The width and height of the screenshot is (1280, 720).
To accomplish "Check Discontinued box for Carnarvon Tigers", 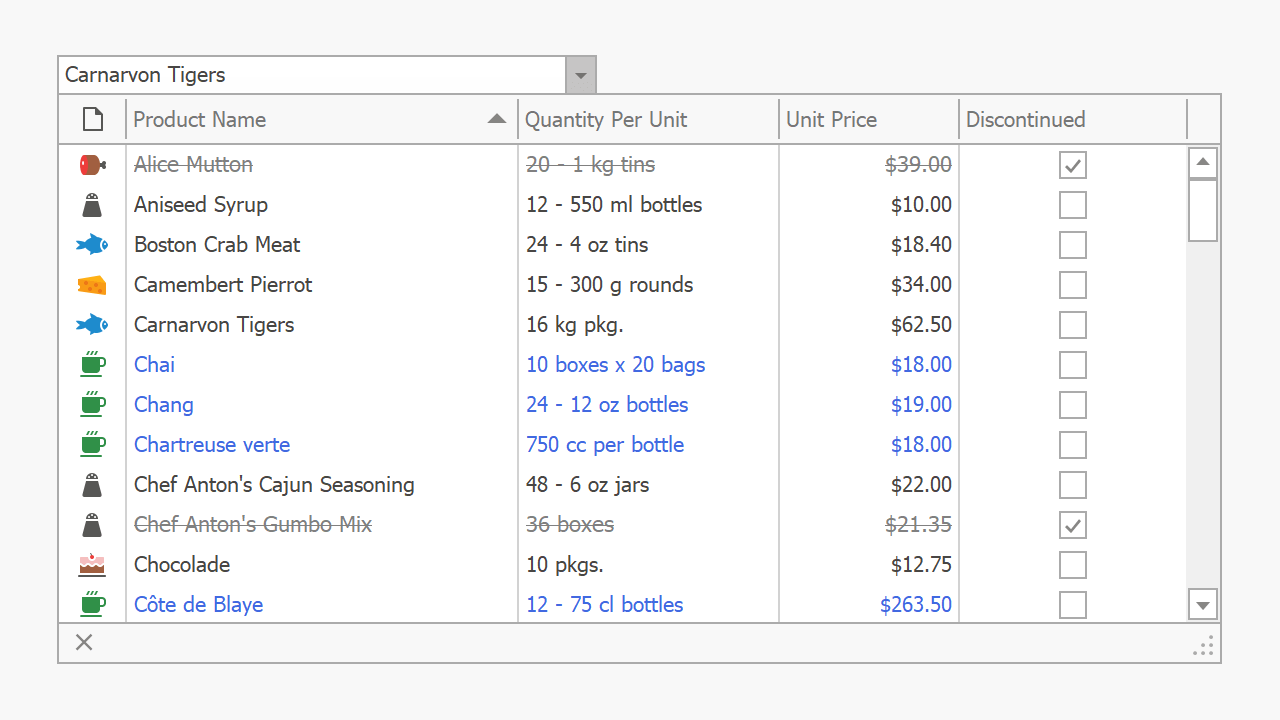I will pos(1072,325).
